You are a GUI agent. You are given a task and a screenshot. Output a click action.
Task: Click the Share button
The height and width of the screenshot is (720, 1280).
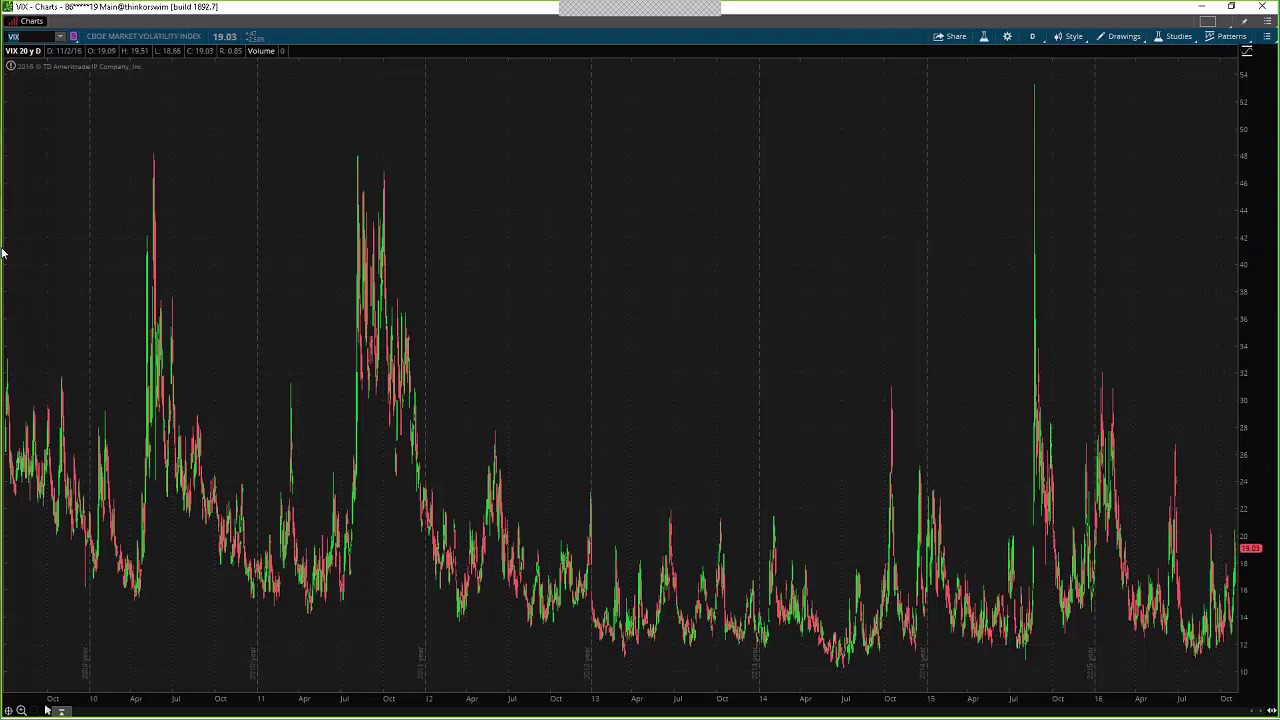pos(950,37)
